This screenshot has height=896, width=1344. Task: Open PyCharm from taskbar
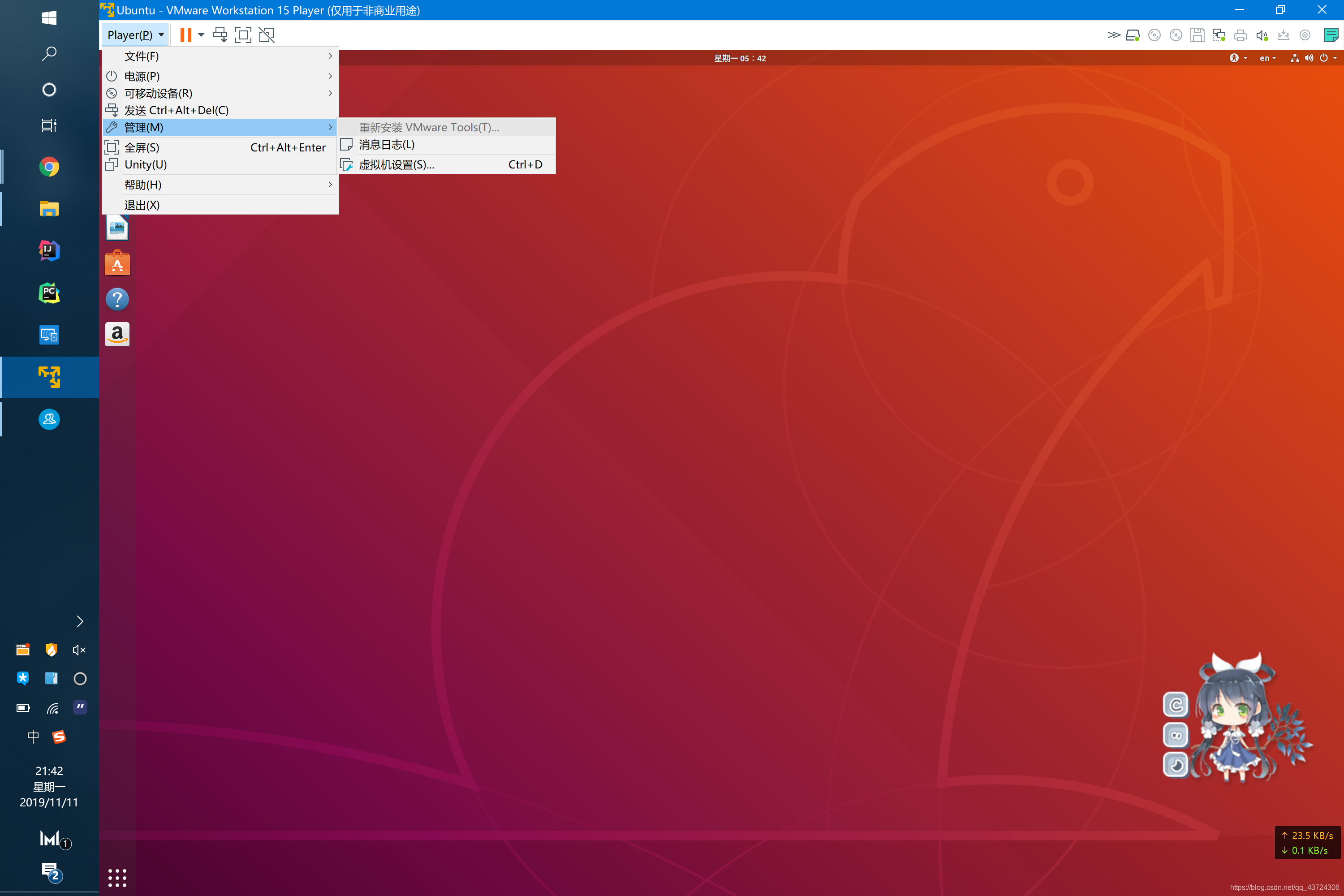(x=49, y=293)
